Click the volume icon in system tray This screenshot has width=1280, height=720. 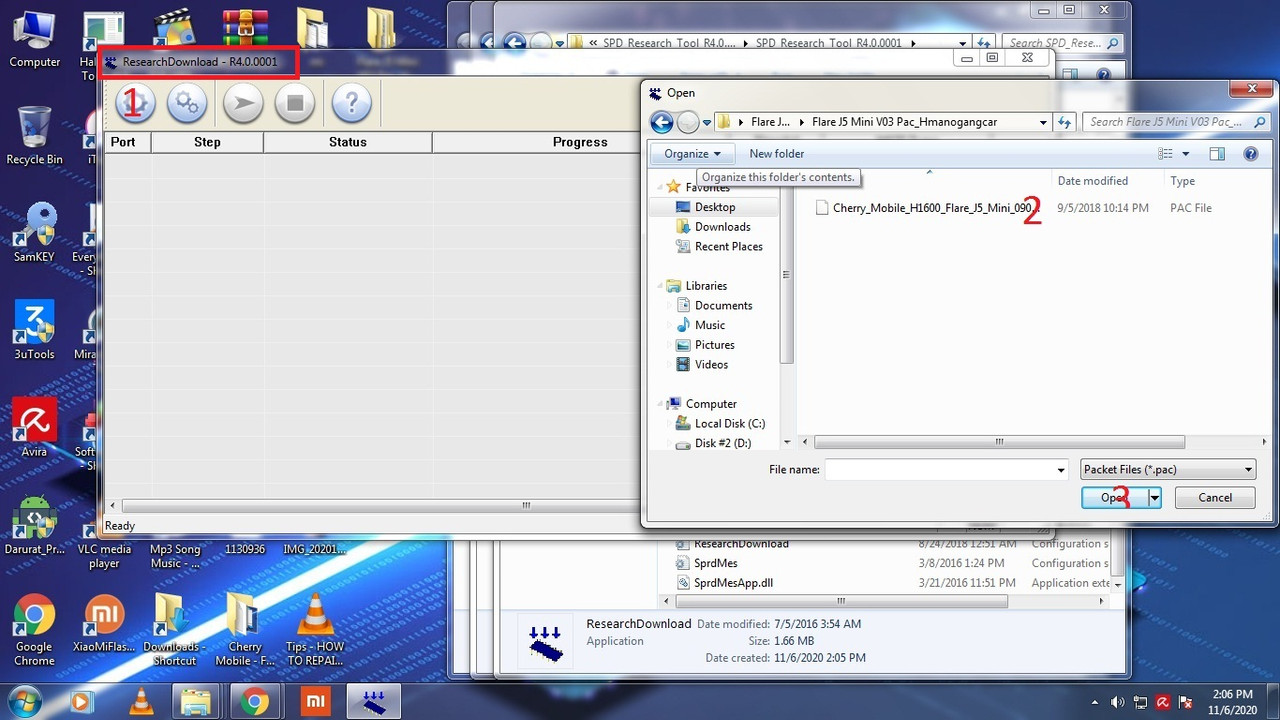pyautogui.click(x=1117, y=702)
